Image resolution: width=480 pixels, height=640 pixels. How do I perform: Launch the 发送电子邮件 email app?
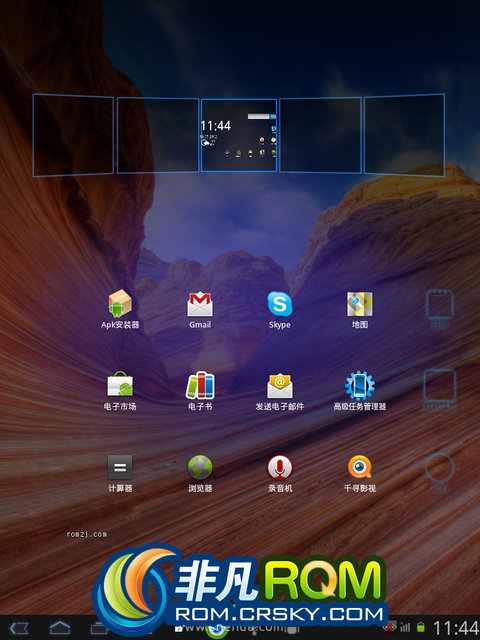[x=280, y=390]
